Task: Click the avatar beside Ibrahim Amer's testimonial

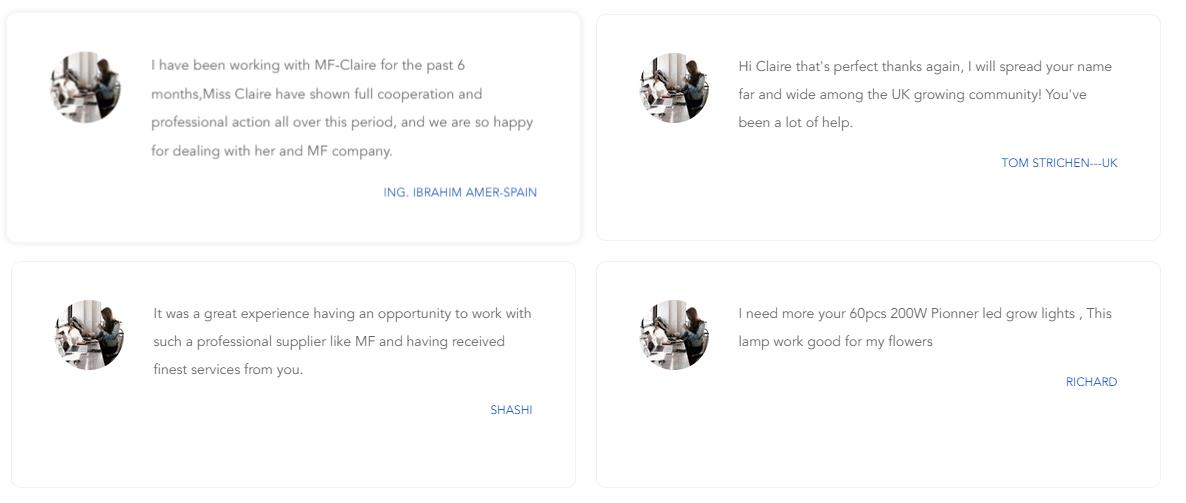Action: coord(85,88)
